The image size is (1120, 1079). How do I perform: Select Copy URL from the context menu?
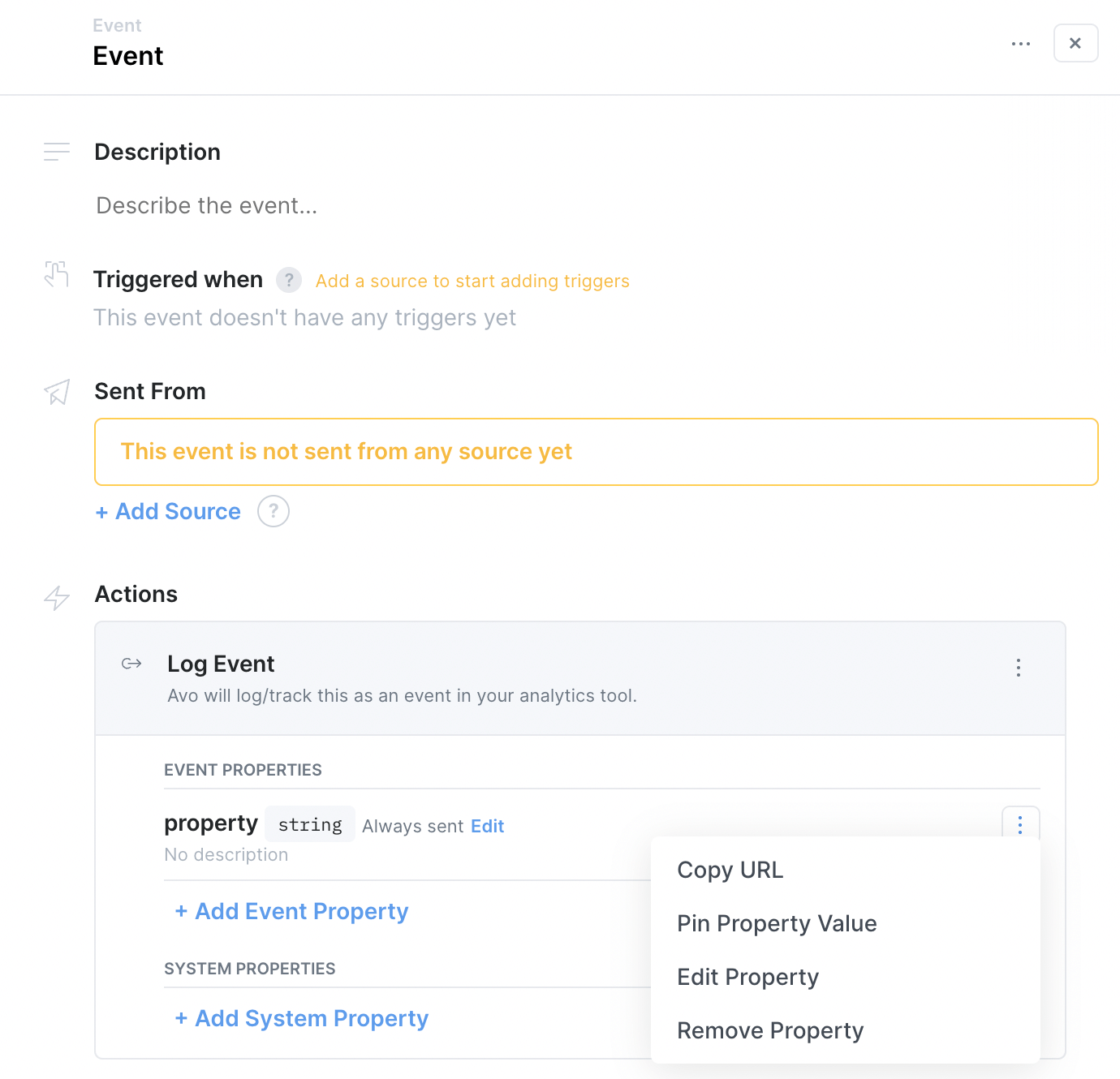click(x=730, y=869)
